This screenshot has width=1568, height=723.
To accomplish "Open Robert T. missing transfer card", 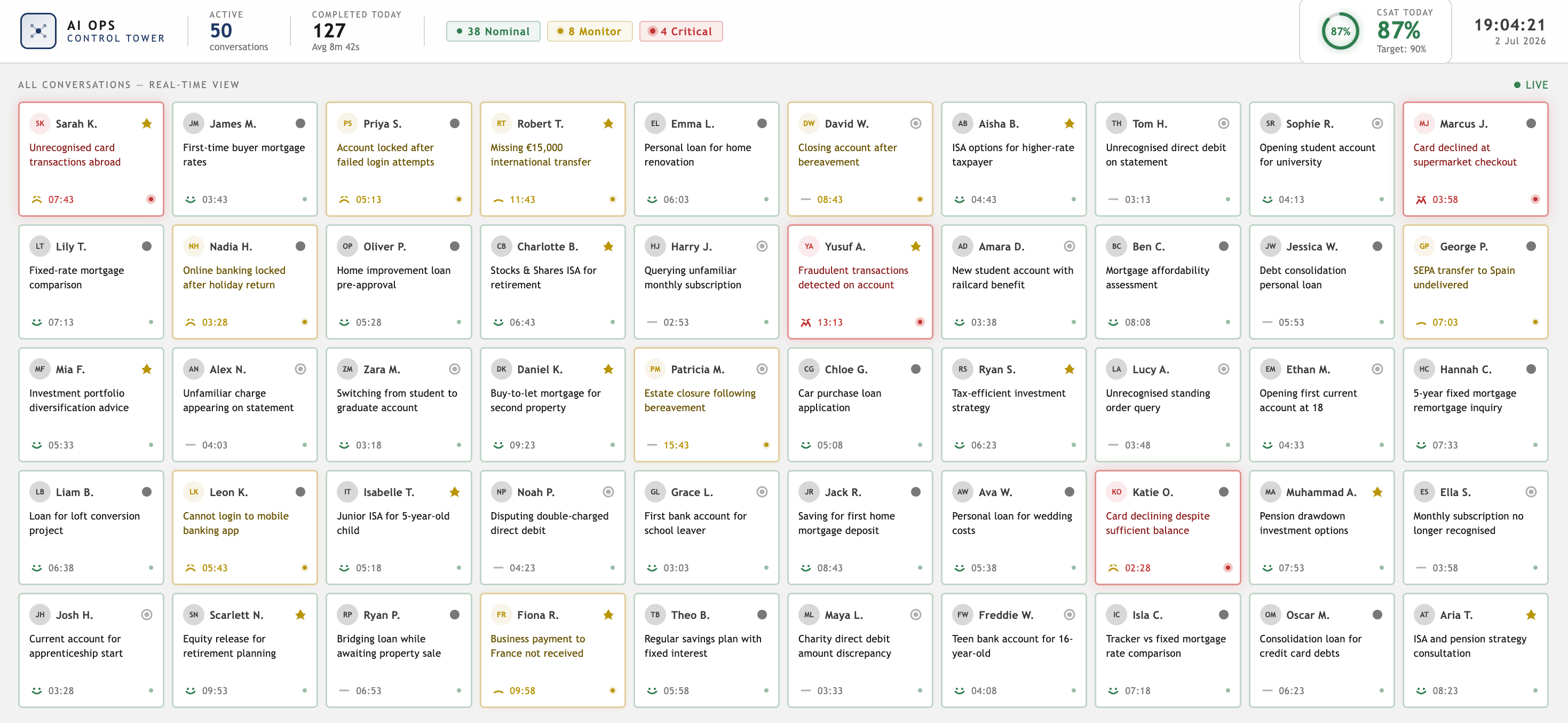I will [552, 159].
